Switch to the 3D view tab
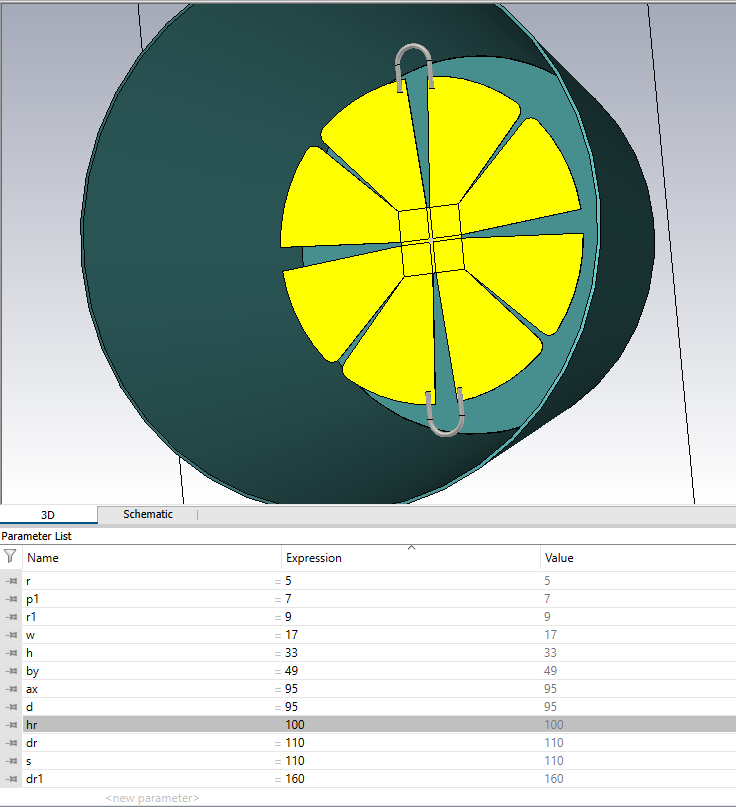Image resolution: width=736 pixels, height=807 pixels. point(48,515)
